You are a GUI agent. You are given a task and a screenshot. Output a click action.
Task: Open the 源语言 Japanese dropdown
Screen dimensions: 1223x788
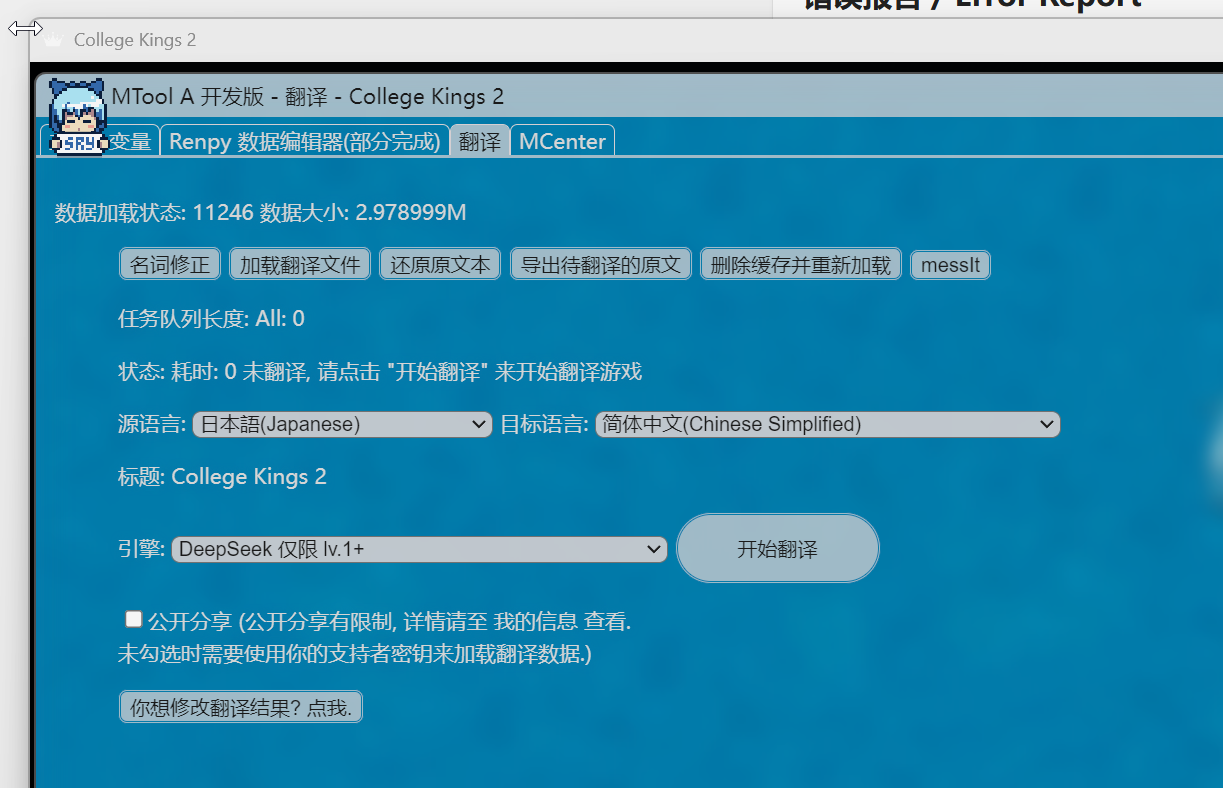342,424
